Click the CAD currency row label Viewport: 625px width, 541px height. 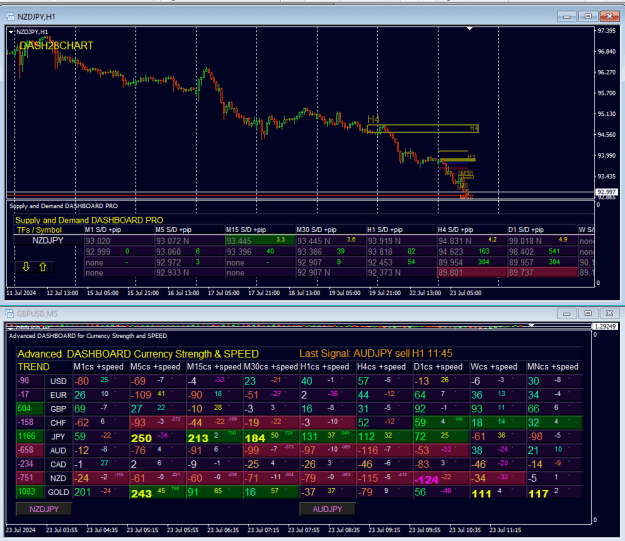(x=58, y=464)
